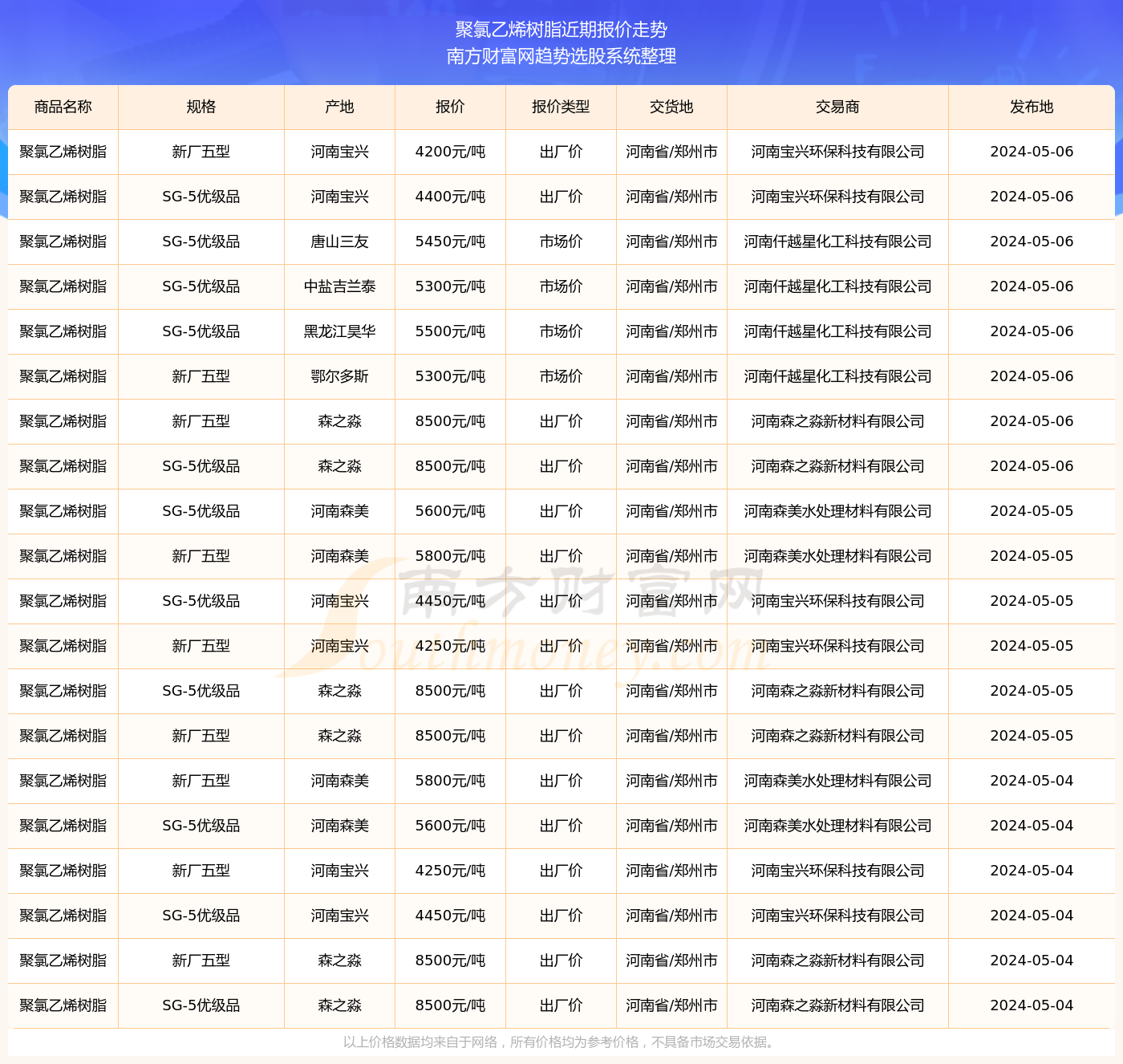This screenshot has width=1123, height=1064.
Task: Click the 交易商 column header
Action: (x=837, y=107)
